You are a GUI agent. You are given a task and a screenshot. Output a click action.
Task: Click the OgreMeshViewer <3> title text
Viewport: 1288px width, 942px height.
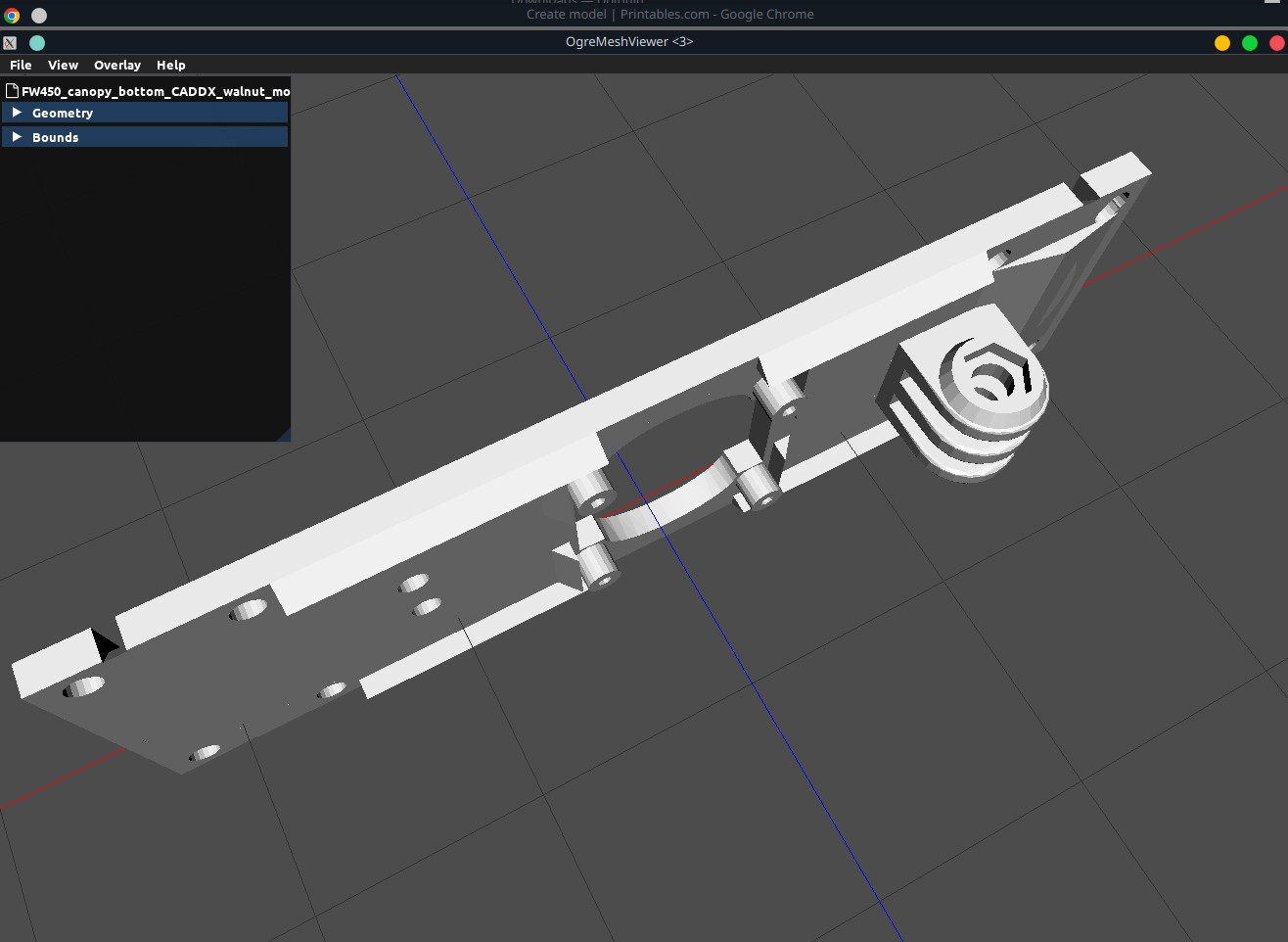point(629,41)
